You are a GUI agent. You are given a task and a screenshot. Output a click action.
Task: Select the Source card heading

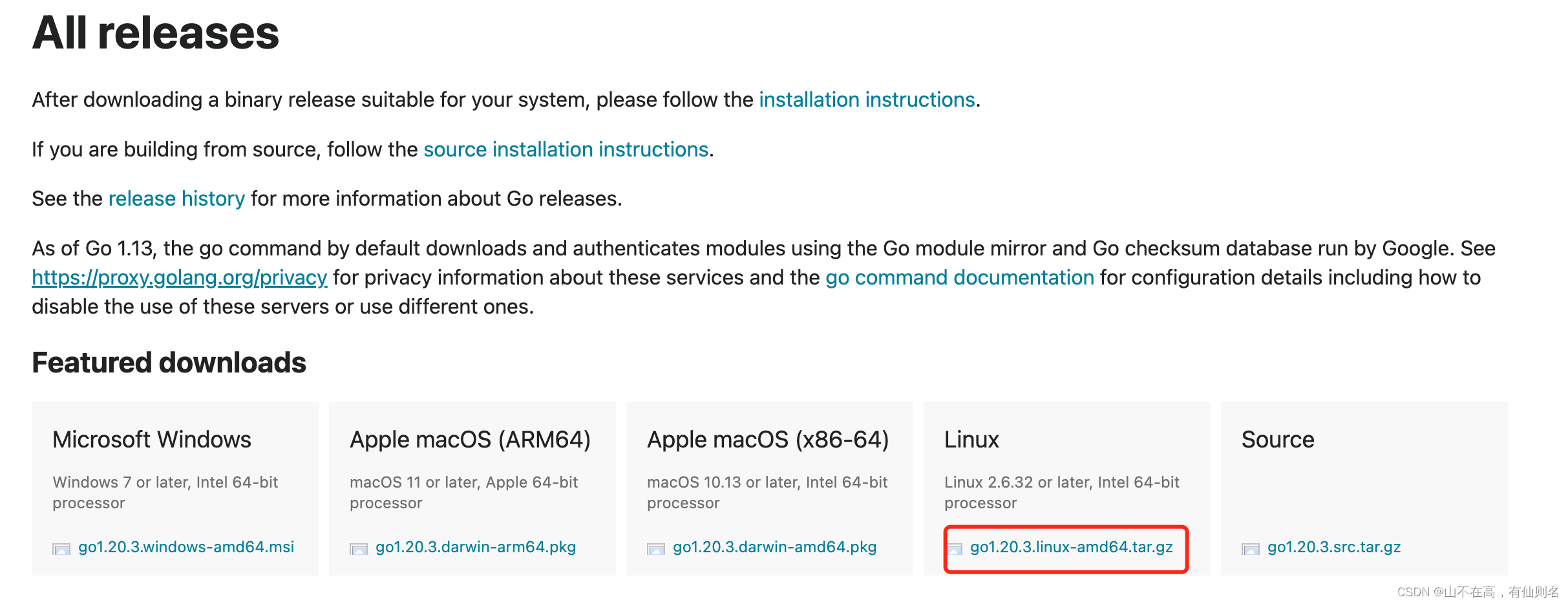1278,440
